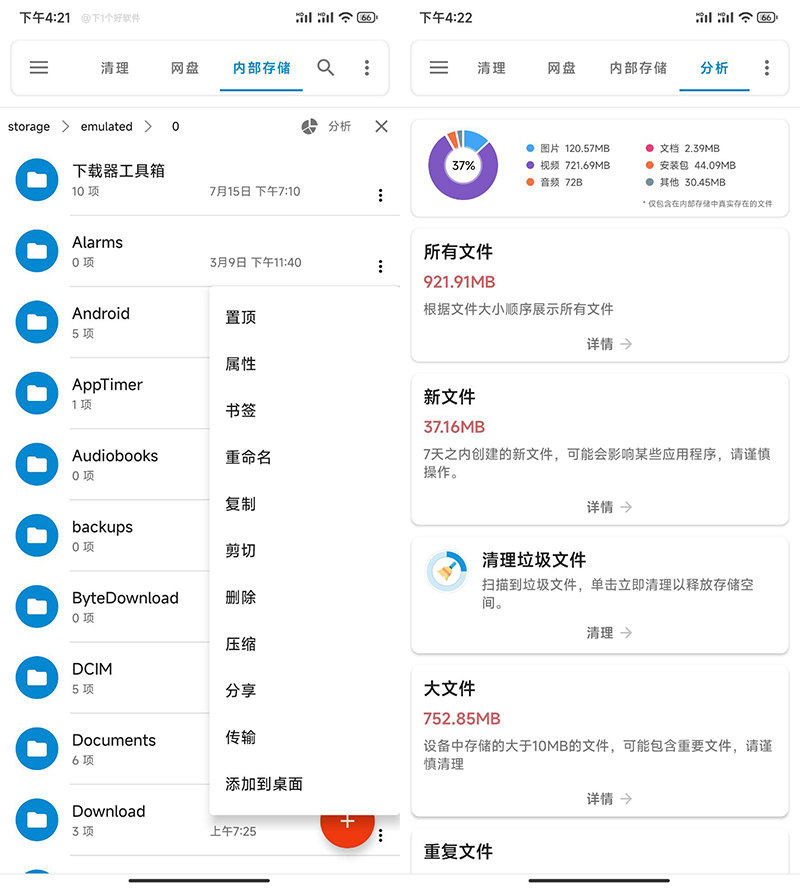This screenshot has width=800, height=889.
Task: Tap the search icon in the toolbar
Action: coord(325,68)
